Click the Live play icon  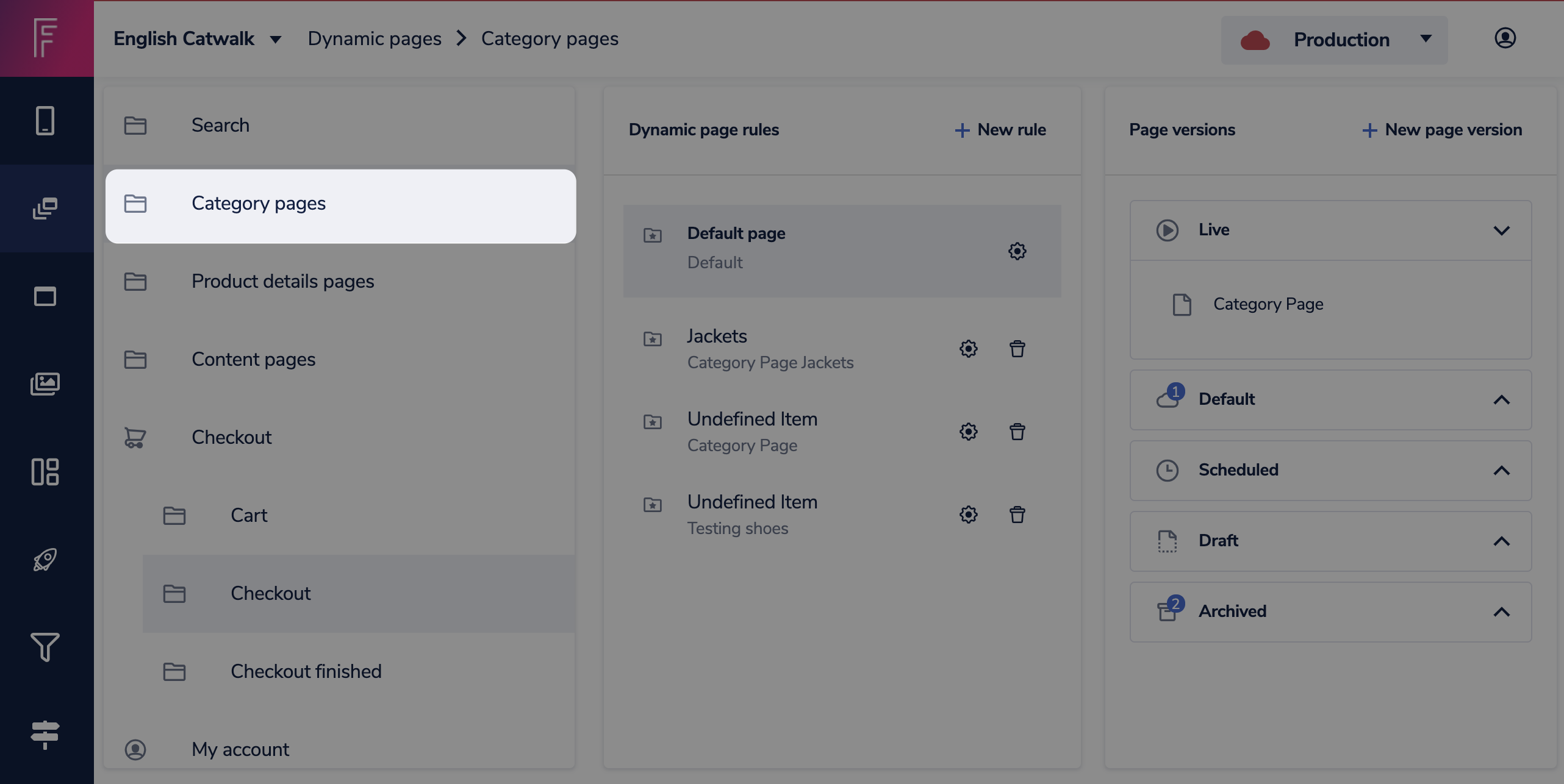[x=1168, y=230]
